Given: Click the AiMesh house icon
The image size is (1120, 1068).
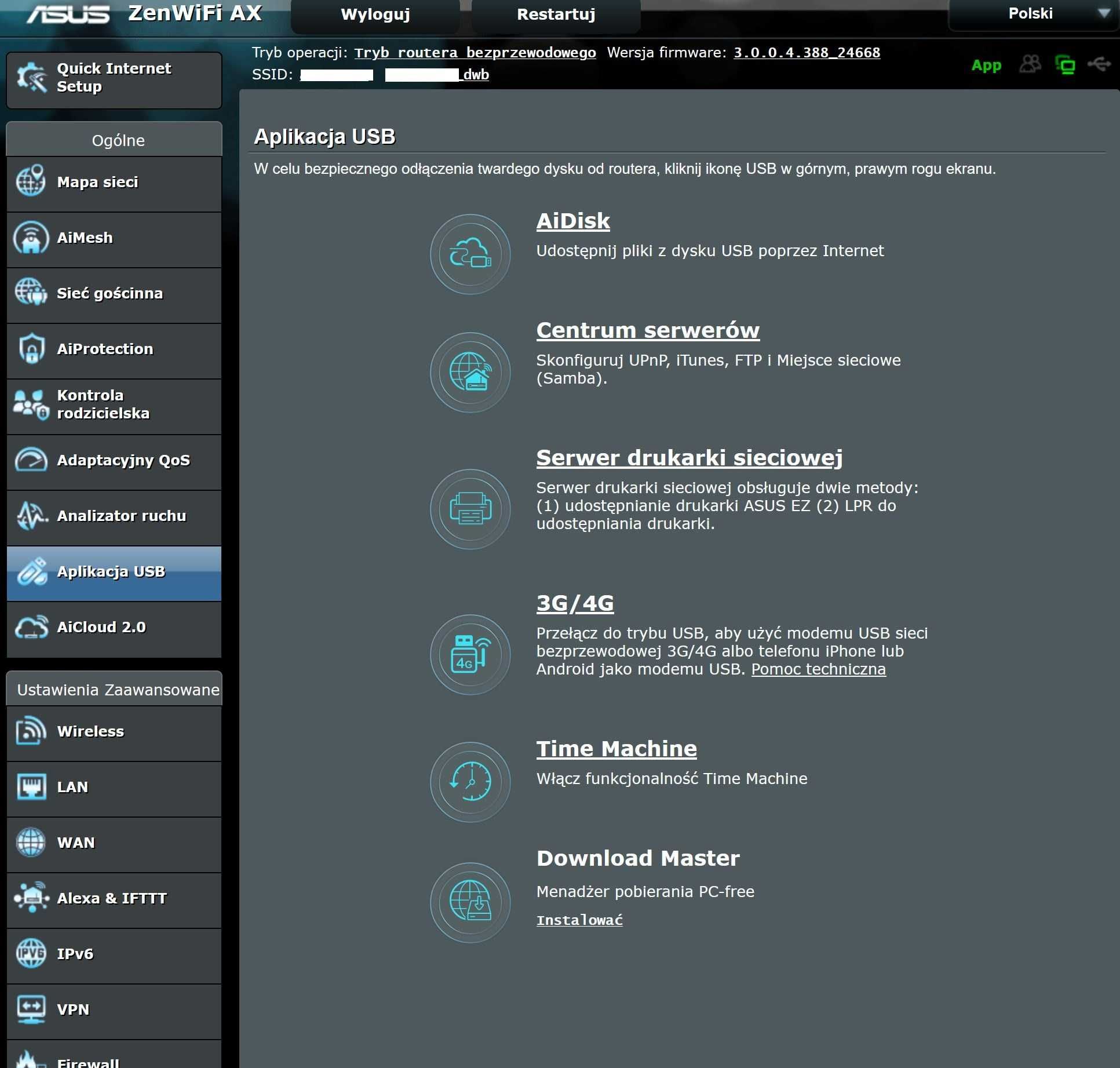Looking at the screenshot, I should point(30,237).
